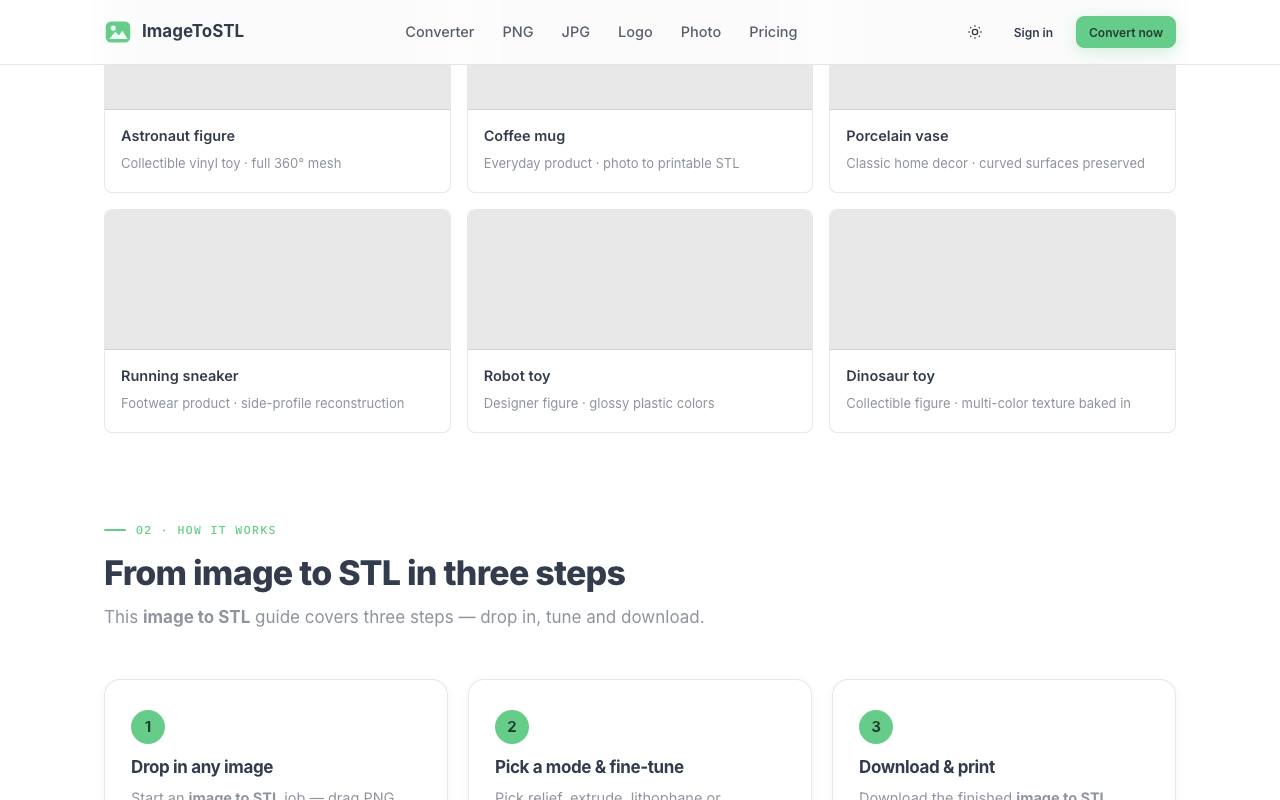Click the '02 · HOW IT WORKS' section label
1280x800 pixels.
[206, 530]
